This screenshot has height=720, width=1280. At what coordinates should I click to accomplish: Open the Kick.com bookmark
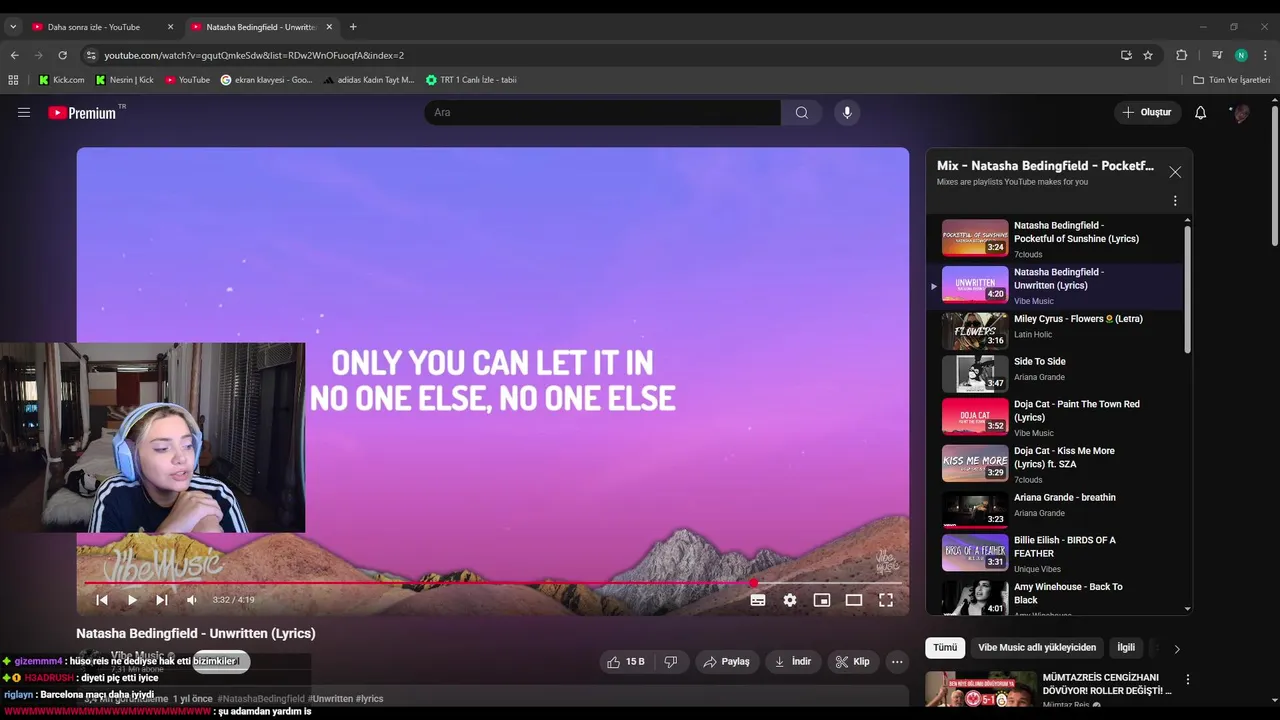click(x=61, y=80)
